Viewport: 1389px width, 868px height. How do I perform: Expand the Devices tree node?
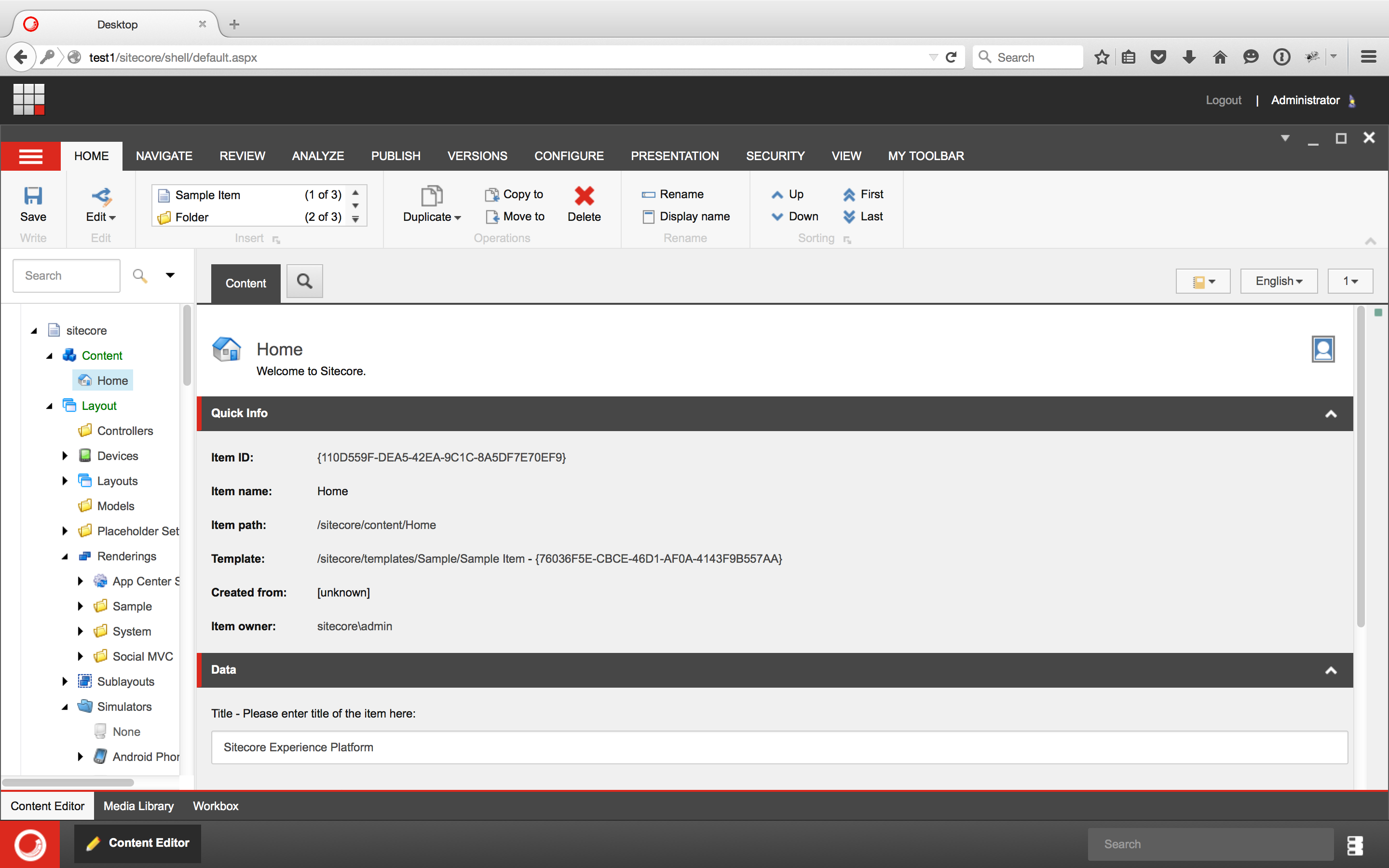65,456
